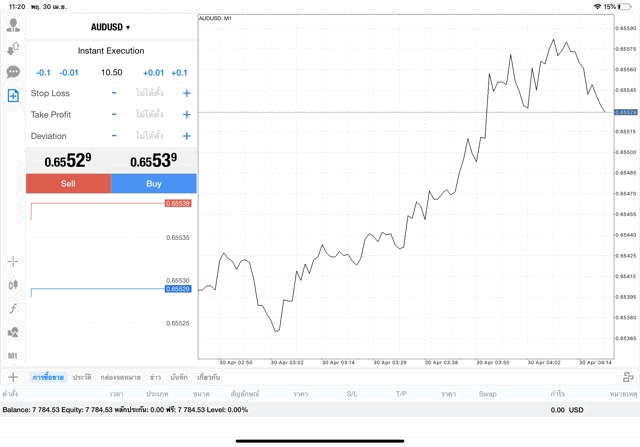The height and width of the screenshot is (447, 640).
Task: Open the indicators f icon
Action: pyautogui.click(x=13, y=308)
